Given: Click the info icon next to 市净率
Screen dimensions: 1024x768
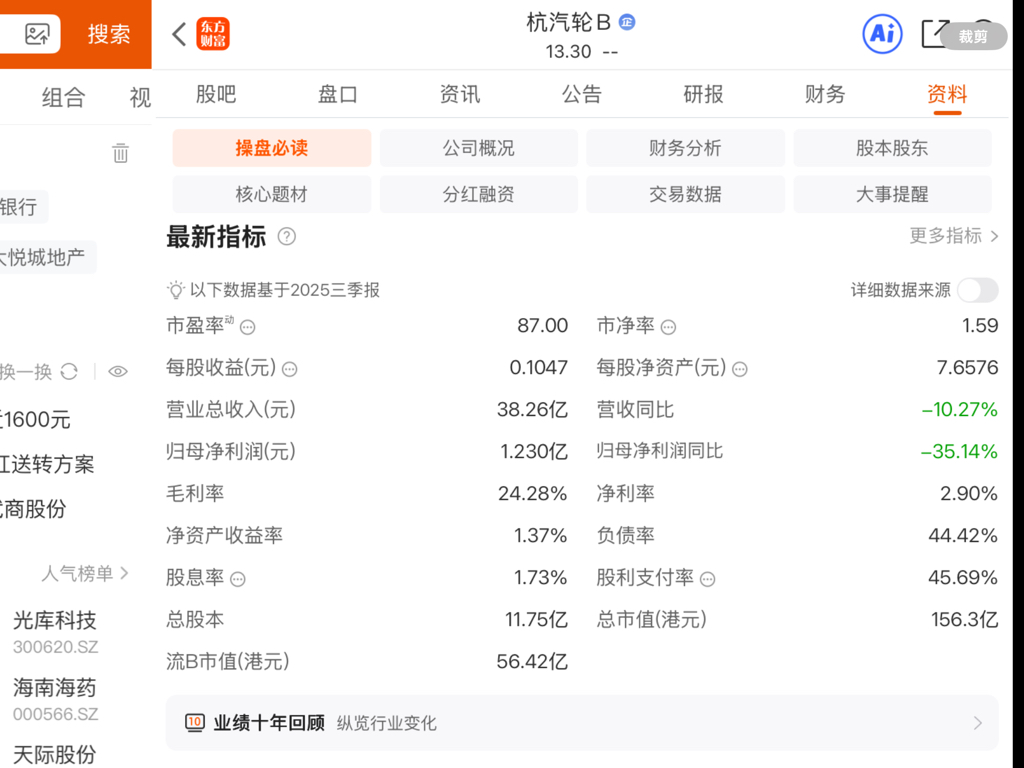Looking at the screenshot, I should 669,327.
